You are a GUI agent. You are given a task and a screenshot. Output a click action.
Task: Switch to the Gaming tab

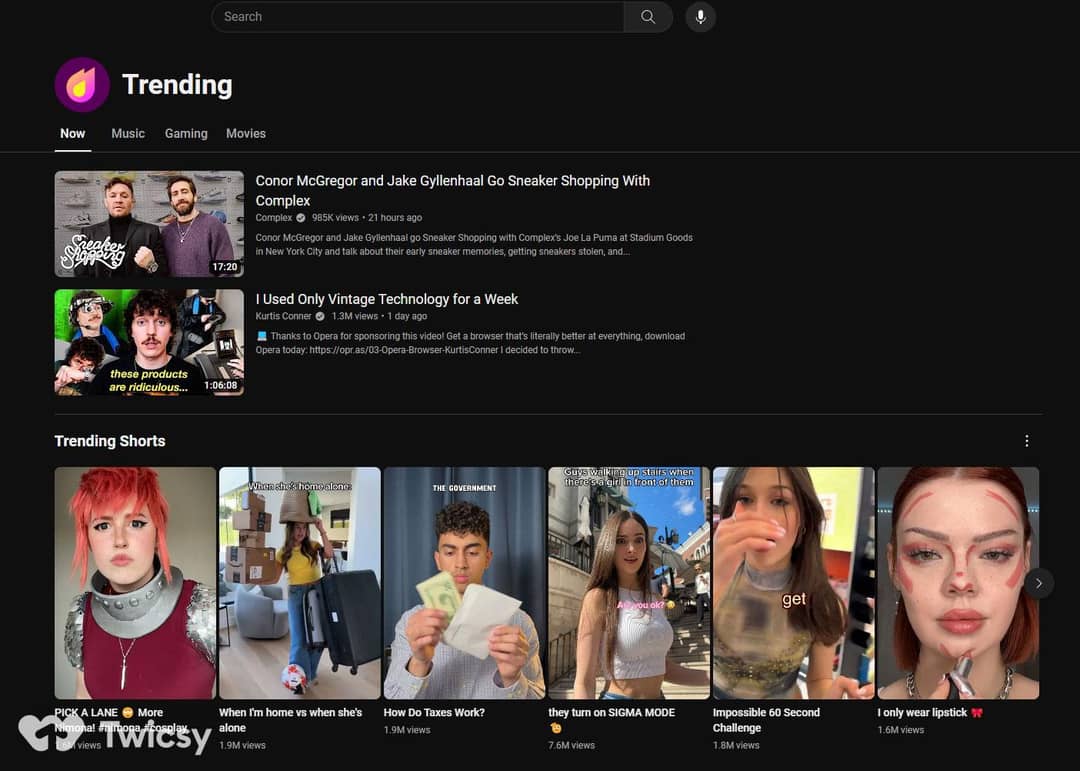click(186, 134)
